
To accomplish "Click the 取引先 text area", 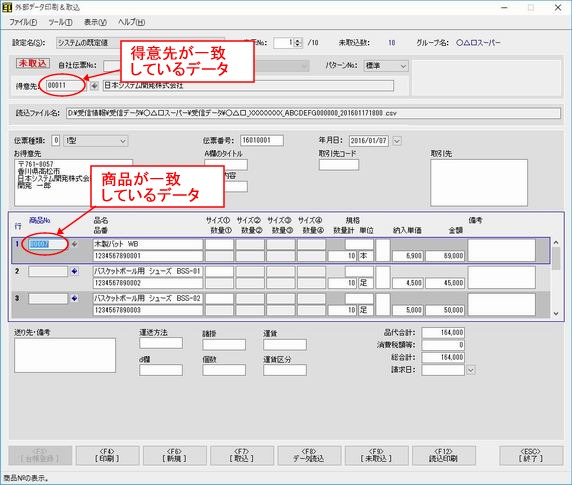I will click(x=479, y=183).
